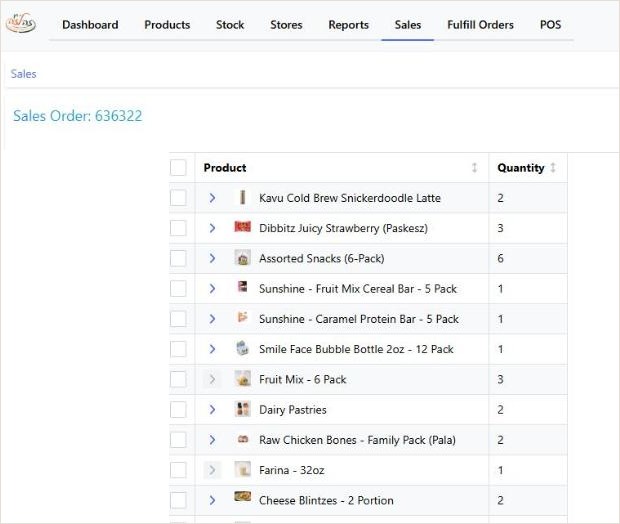The height and width of the screenshot is (524, 620).
Task: Expand the Sunshine Caramel Protein Bar row
Action: (212, 319)
